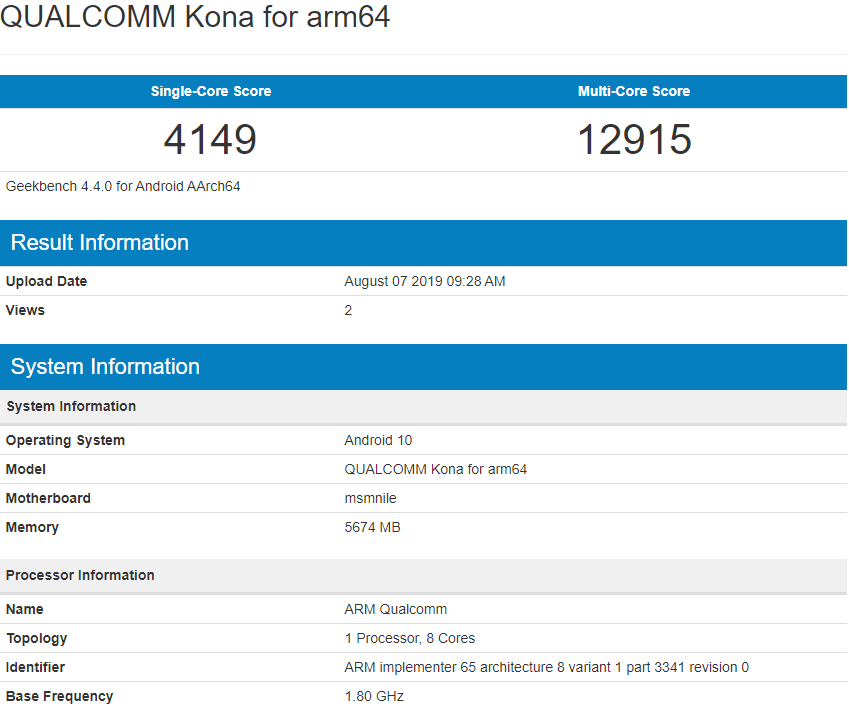Click the date 'August 07 2019 09:28 AM'
The image size is (849, 716).
[x=424, y=281]
